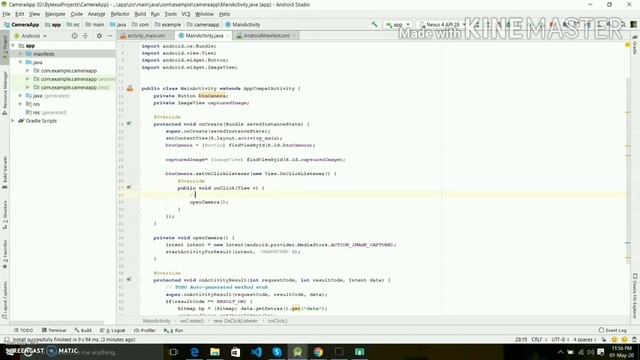This screenshot has width=640, height=360.
Task: Open the Navigate menu
Action: pos(55,14)
